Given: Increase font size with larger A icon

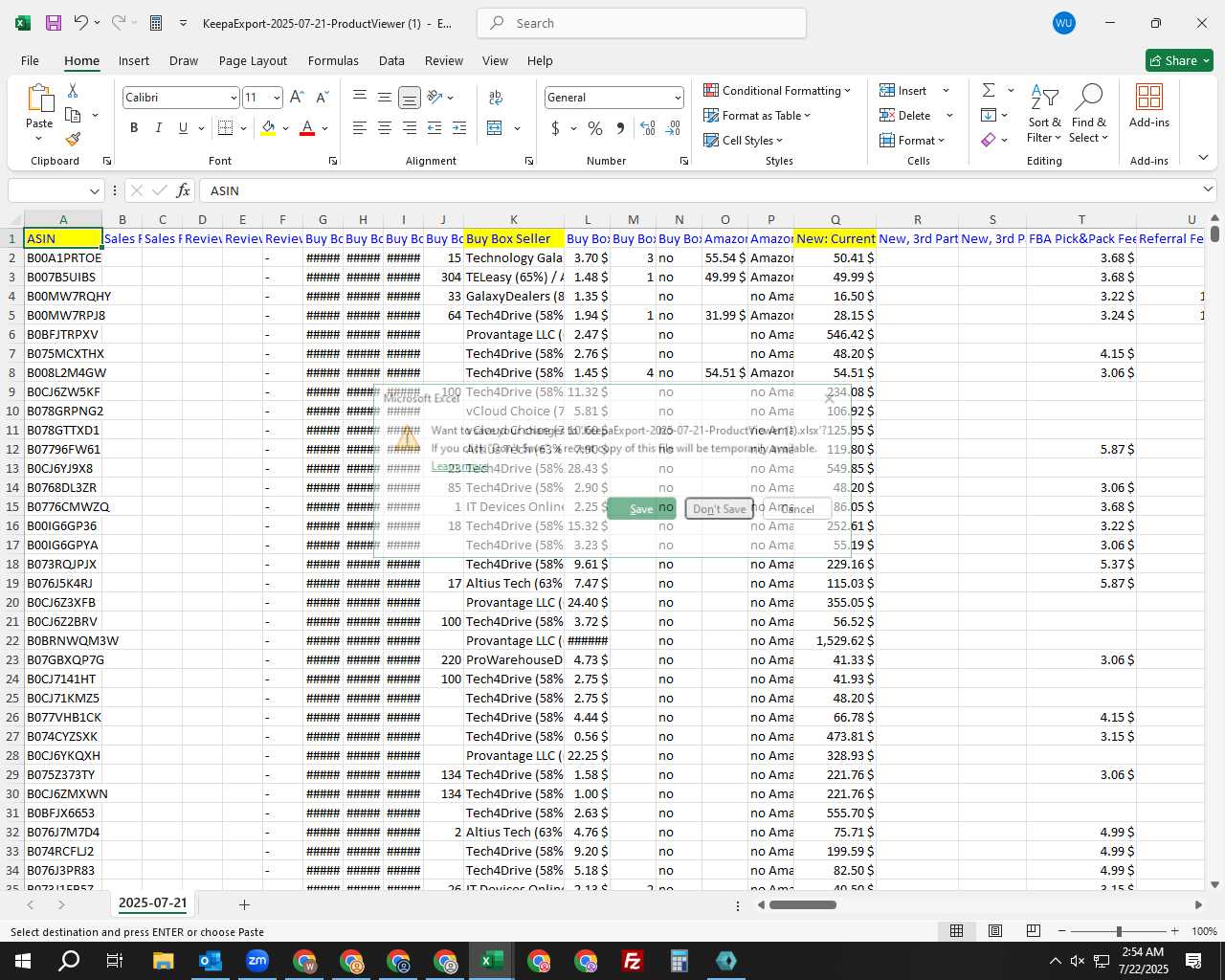Looking at the screenshot, I should [x=297, y=98].
